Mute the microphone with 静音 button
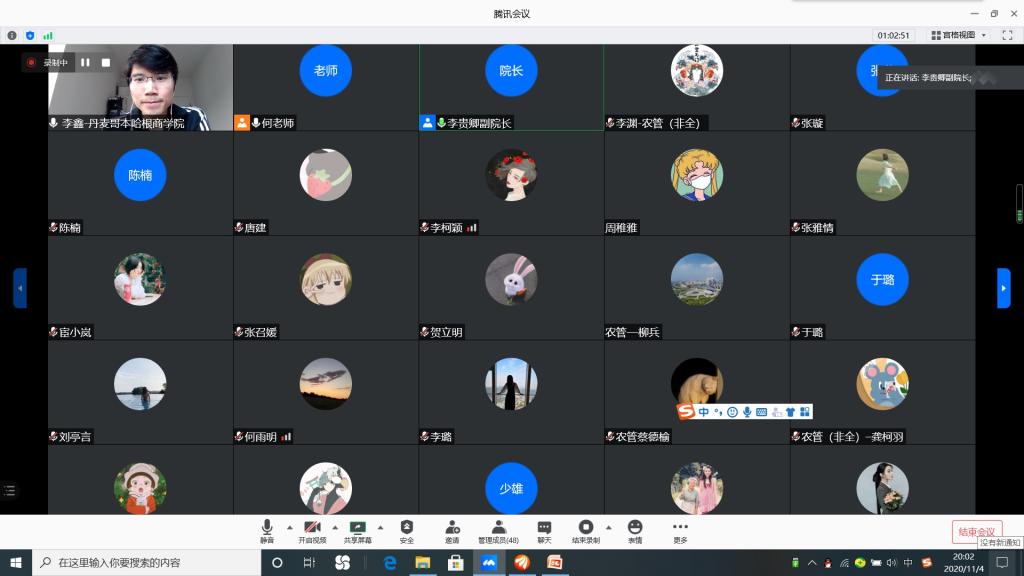1024x576 pixels. tap(267, 530)
